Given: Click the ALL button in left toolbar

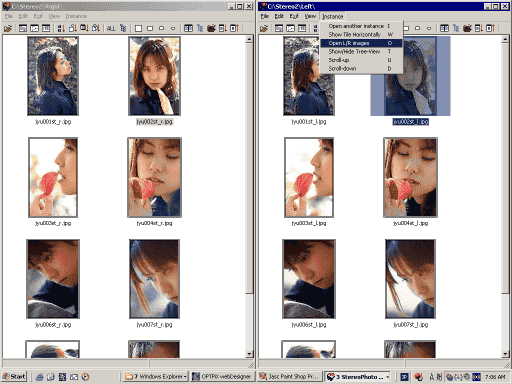Looking at the screenshot, I should point(111,28).
